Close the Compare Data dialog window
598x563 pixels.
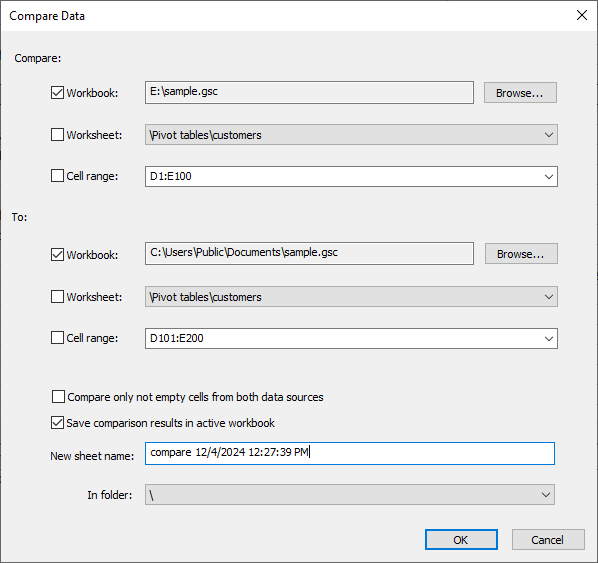[x=582, y=15]
